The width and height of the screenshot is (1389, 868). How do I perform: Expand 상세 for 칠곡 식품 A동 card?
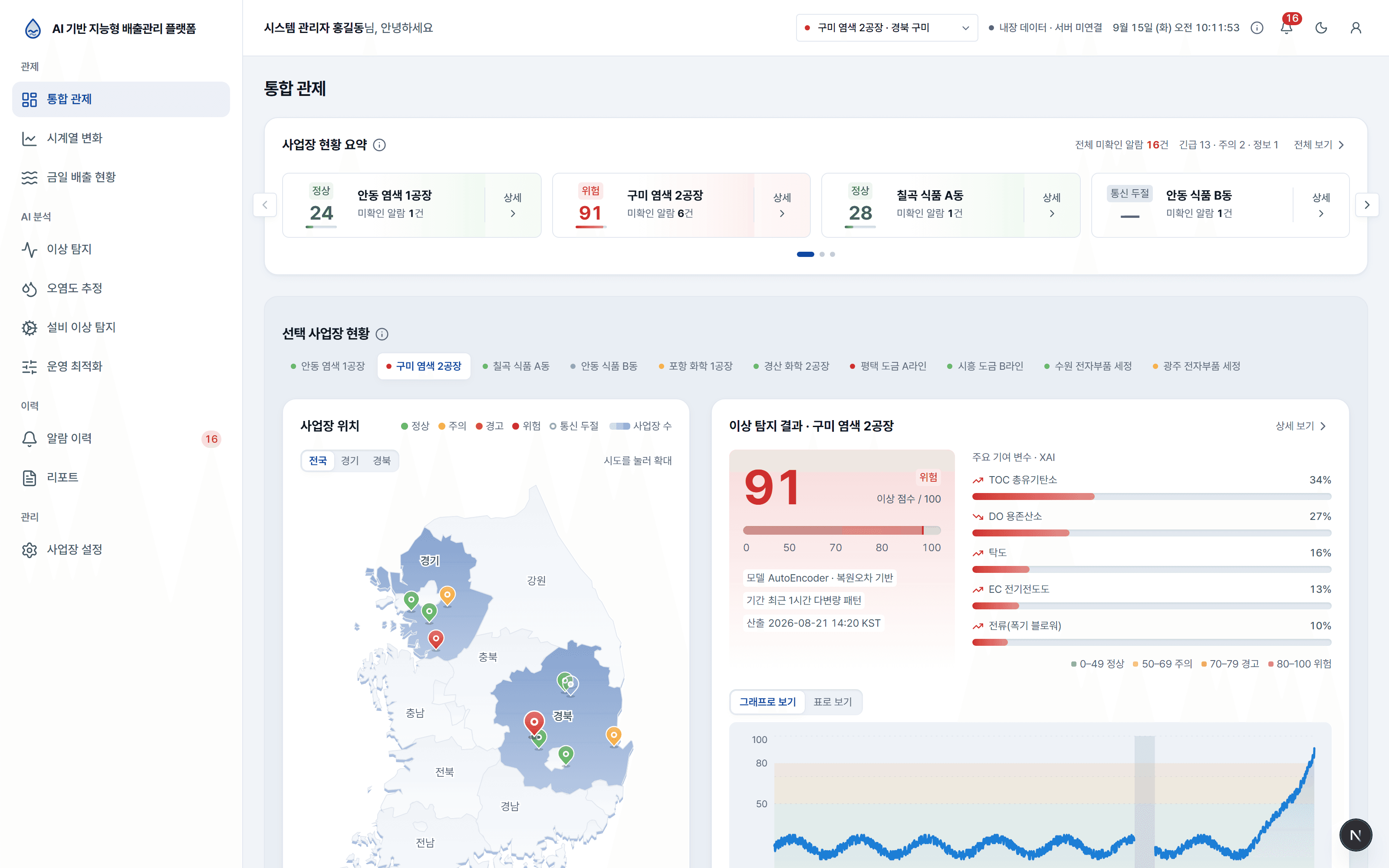click(x=1051, y=205)
